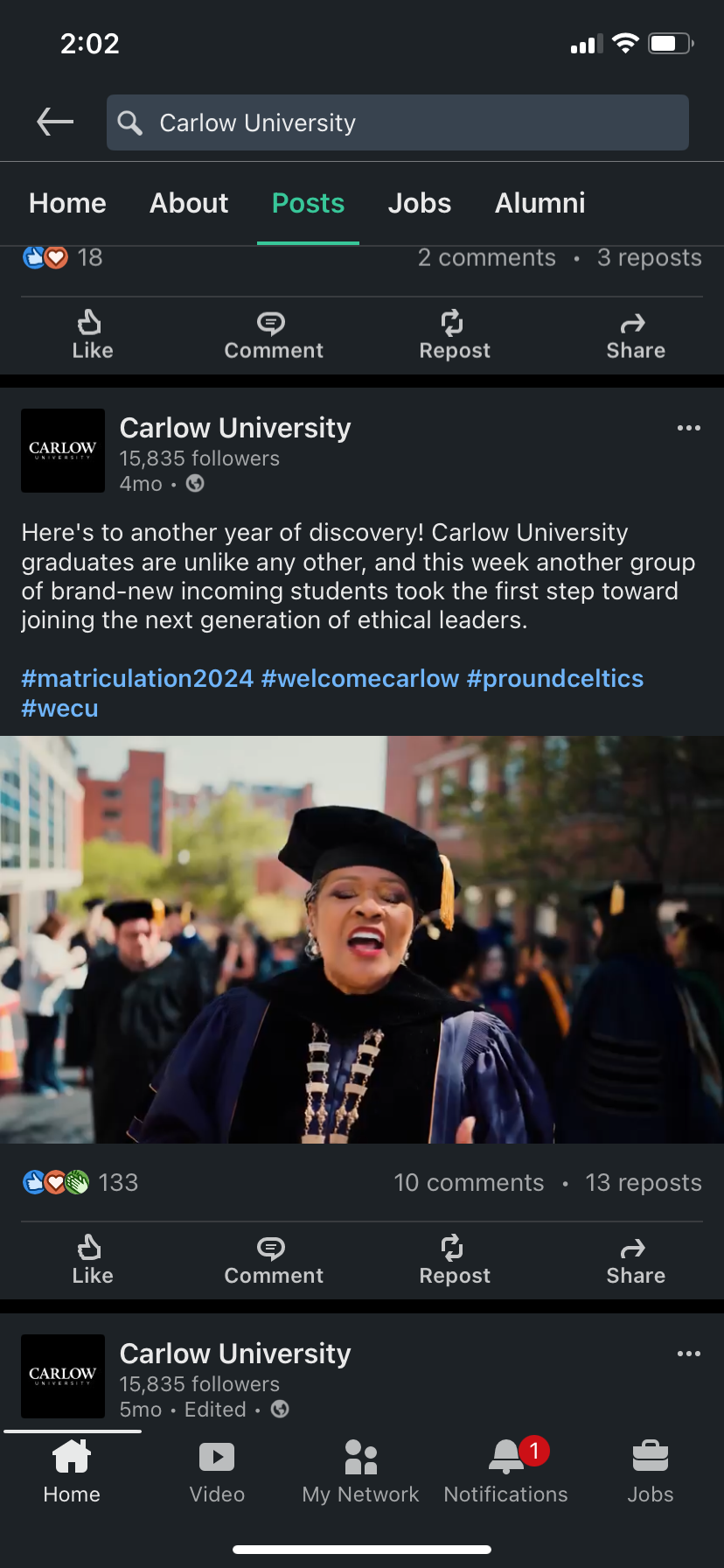Repost the matriculation 2024 post
The width and height of the screenshot is (724, 1568).
454,1259
